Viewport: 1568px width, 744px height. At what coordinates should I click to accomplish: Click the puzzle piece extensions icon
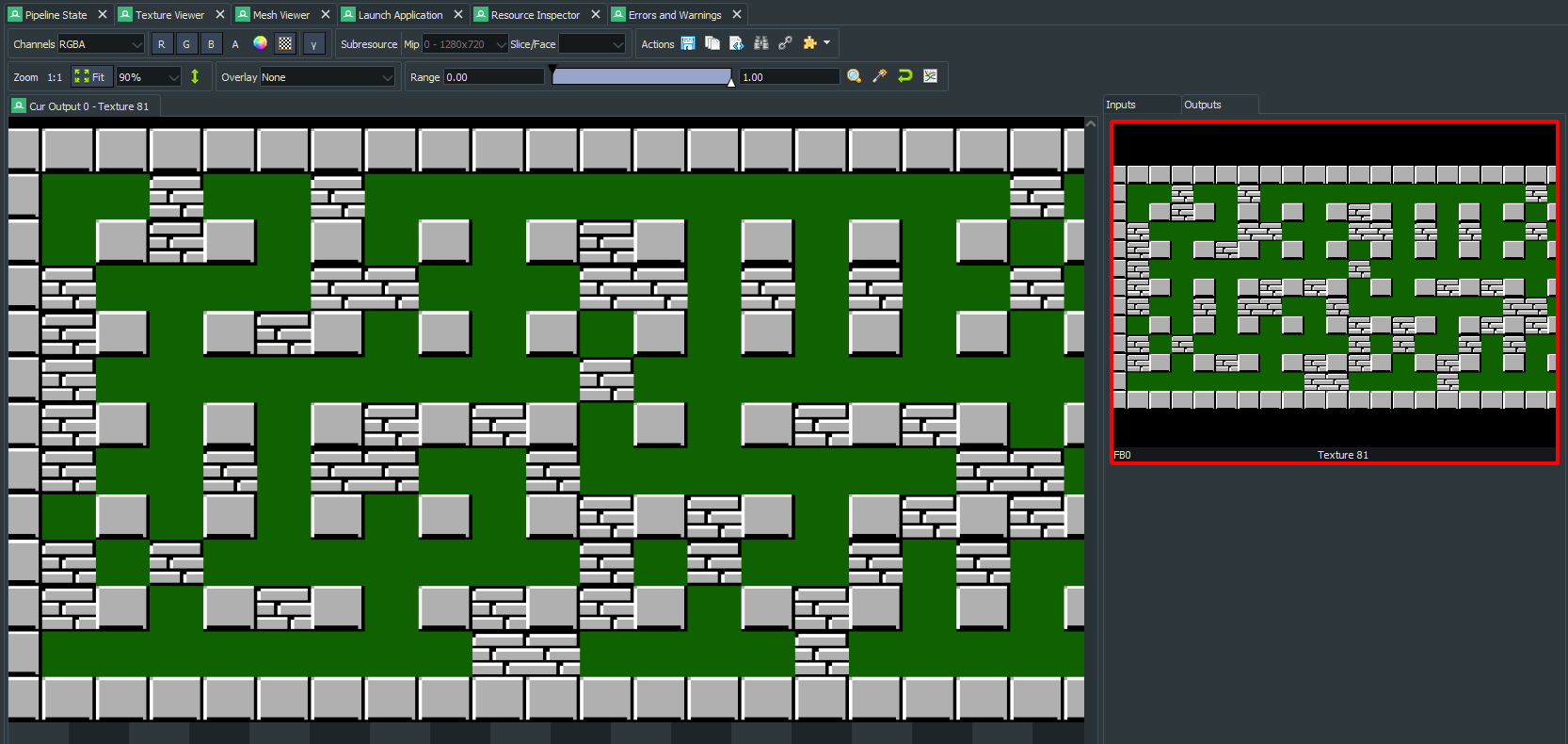(x=809, y=43)
